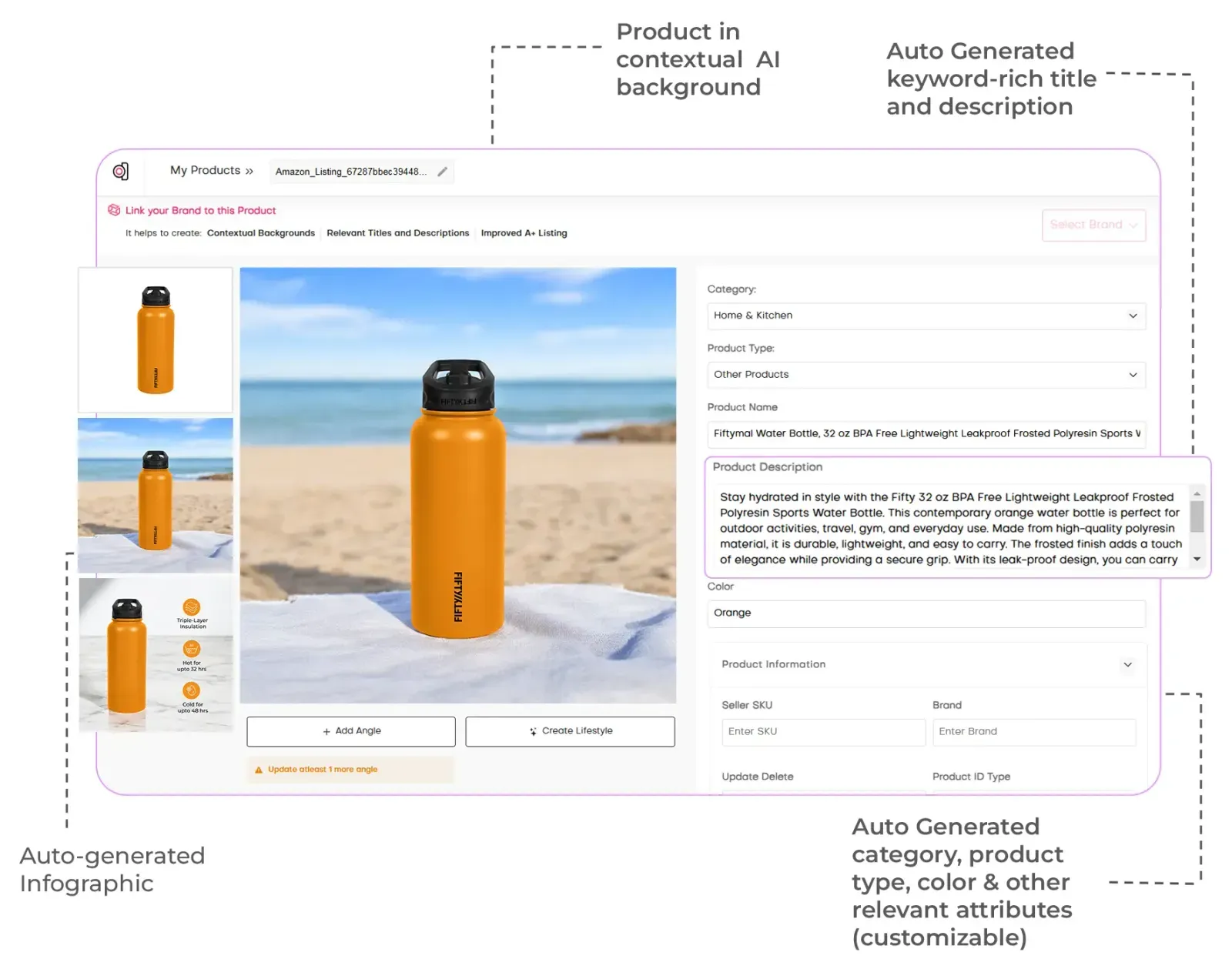Open the Select Brand dropdown
1232x969 pixels.
click(1093, 225)
